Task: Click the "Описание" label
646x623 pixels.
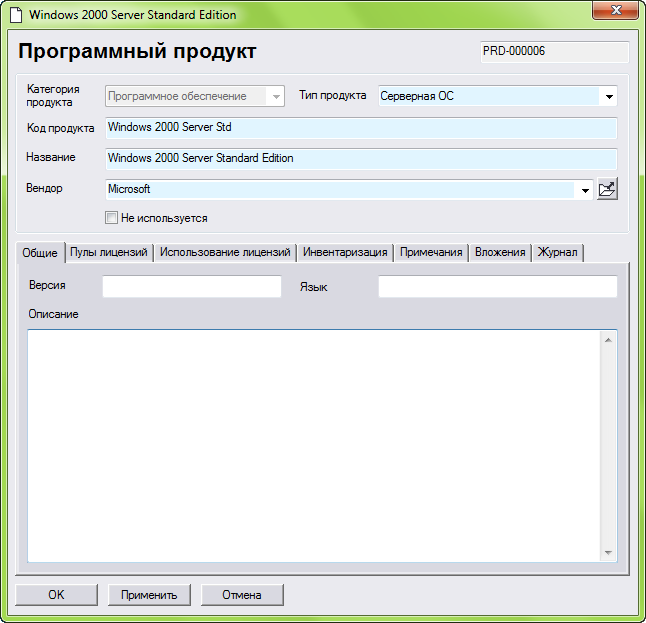Action: (53, 314)
